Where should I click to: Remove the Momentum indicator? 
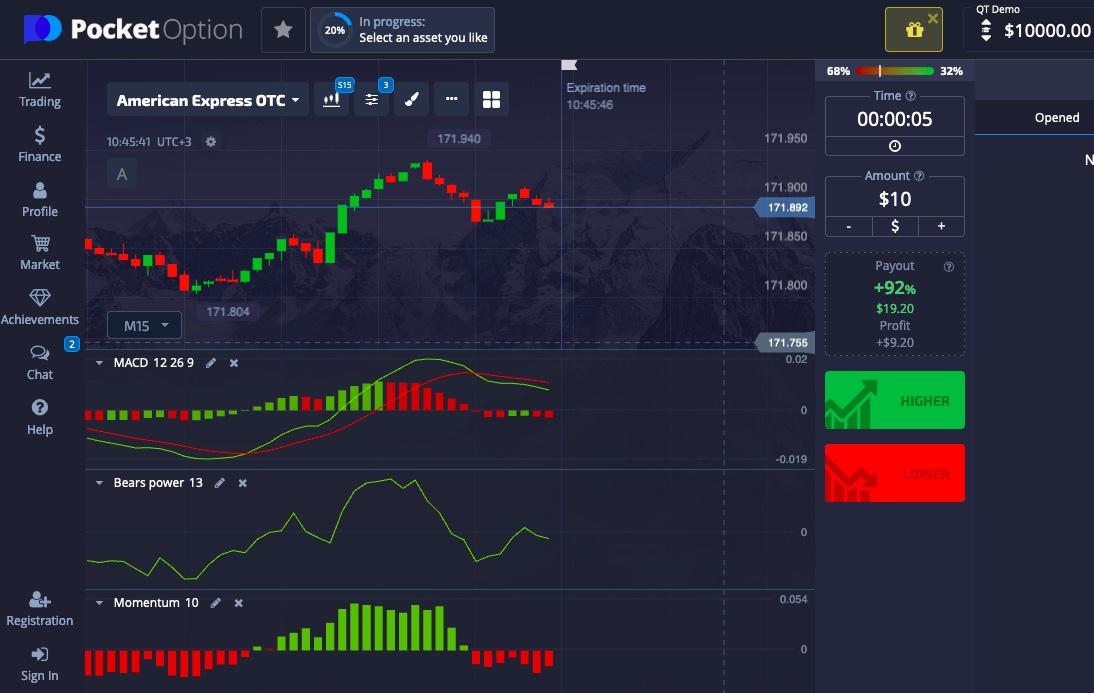pos(239,603)
